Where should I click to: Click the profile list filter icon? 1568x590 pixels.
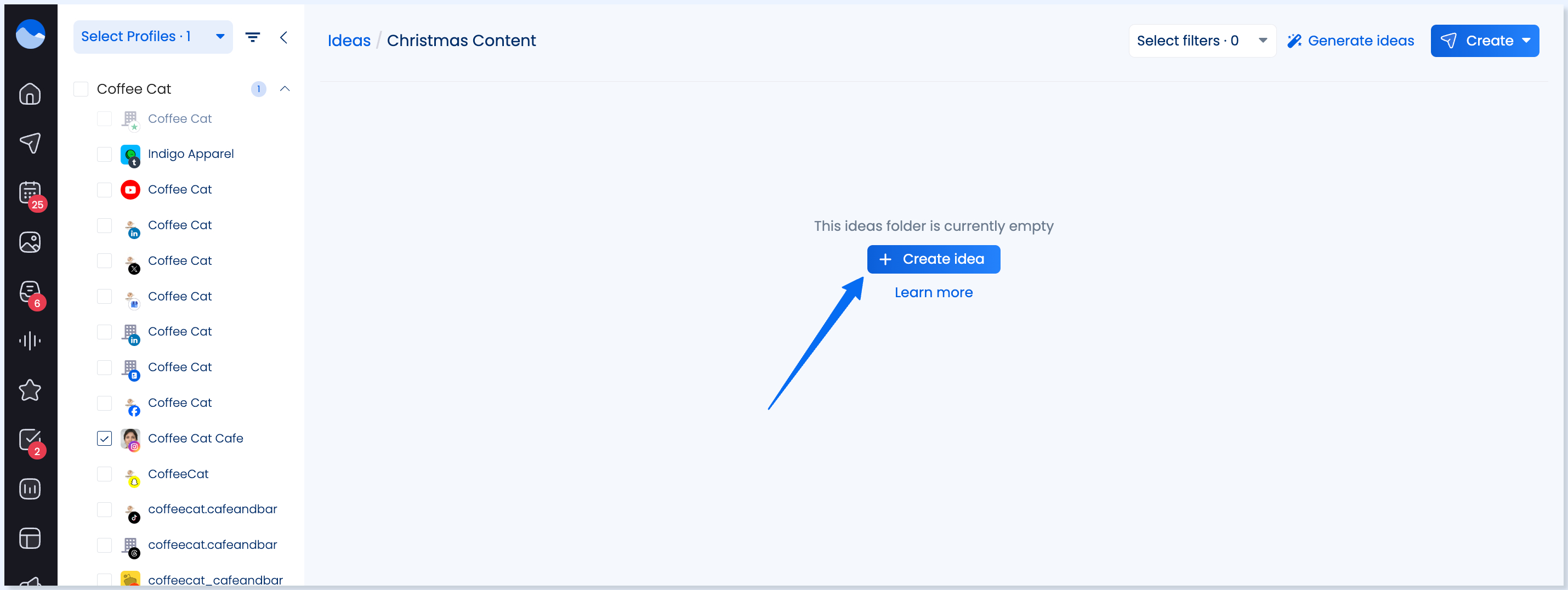coord(253,37)
